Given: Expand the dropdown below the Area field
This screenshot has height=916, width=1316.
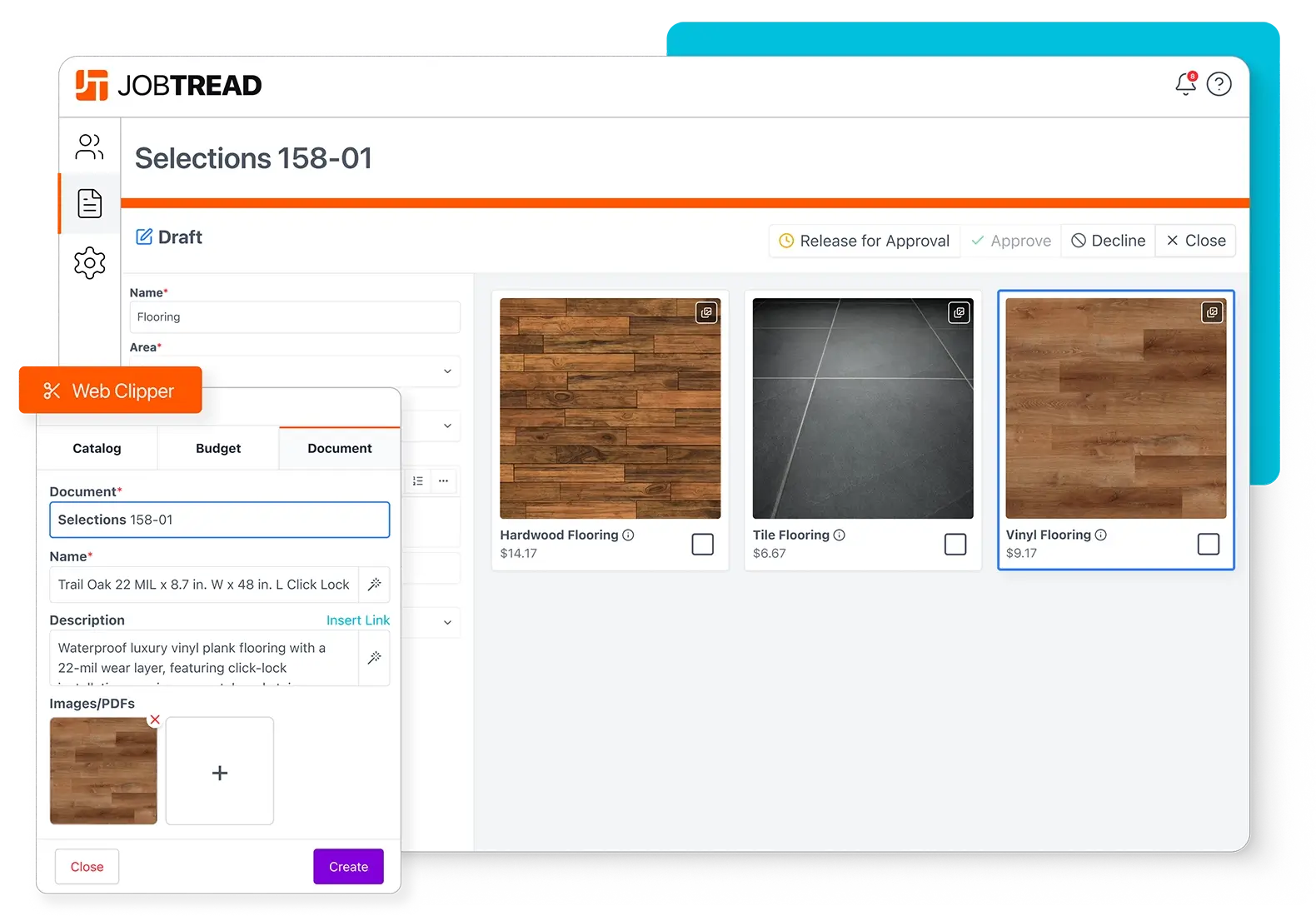Looking at the screenshot, I should pos(447,426).
